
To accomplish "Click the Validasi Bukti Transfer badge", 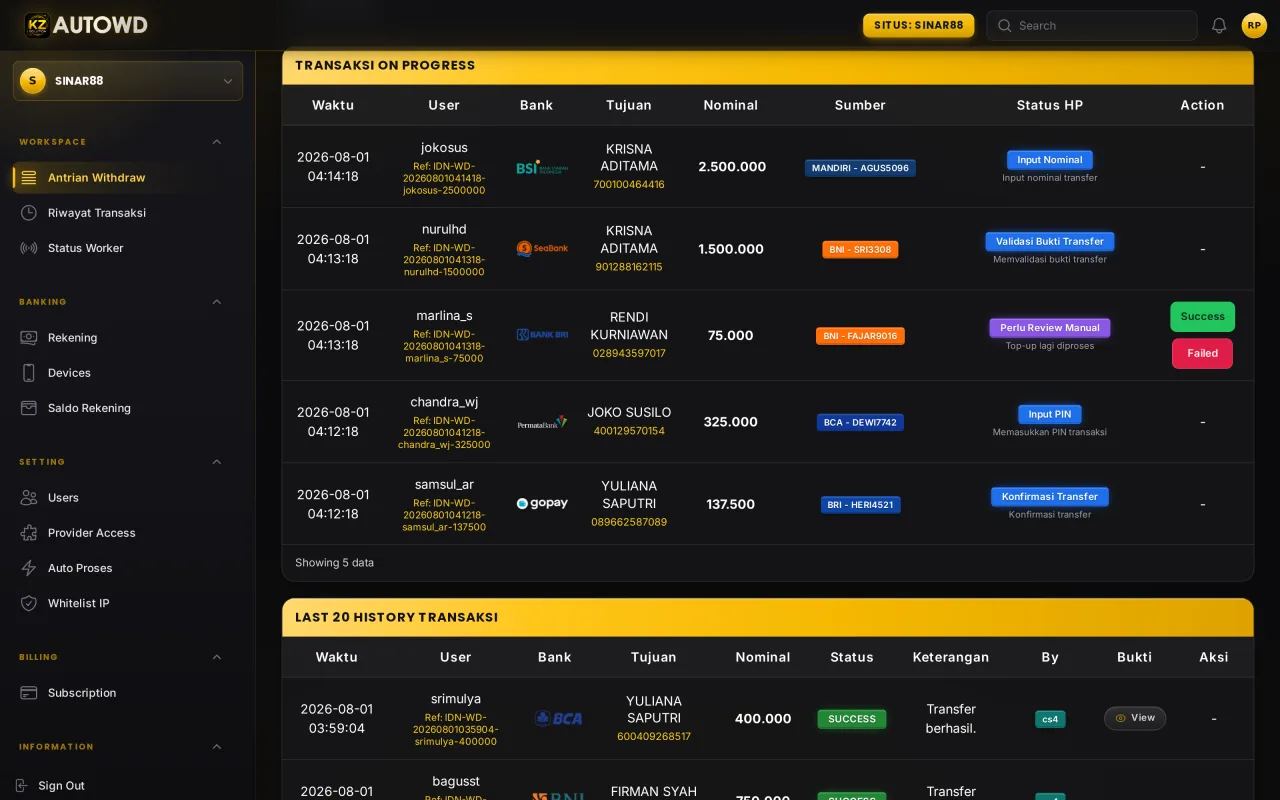I will tap(1050, 242).
